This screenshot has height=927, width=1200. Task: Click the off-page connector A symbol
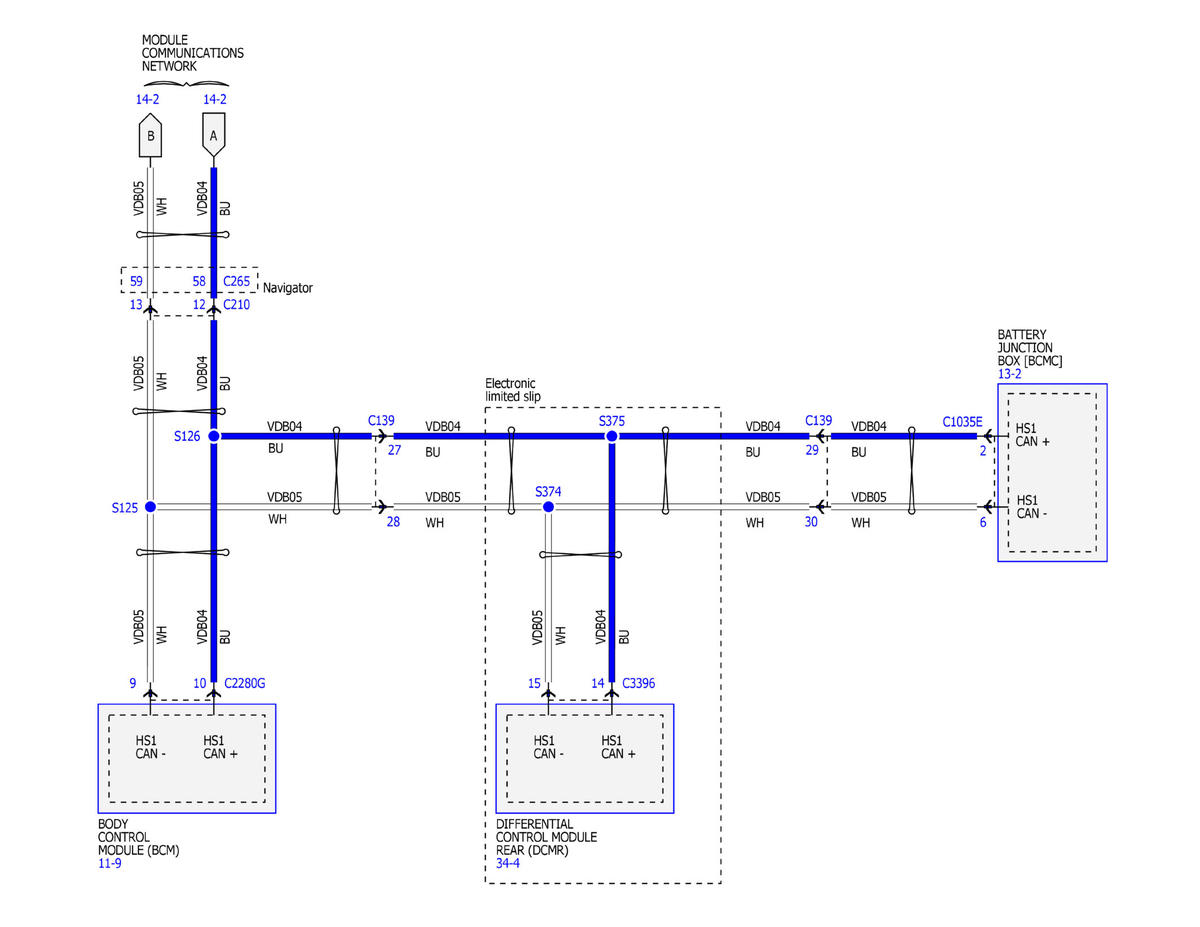212,135
